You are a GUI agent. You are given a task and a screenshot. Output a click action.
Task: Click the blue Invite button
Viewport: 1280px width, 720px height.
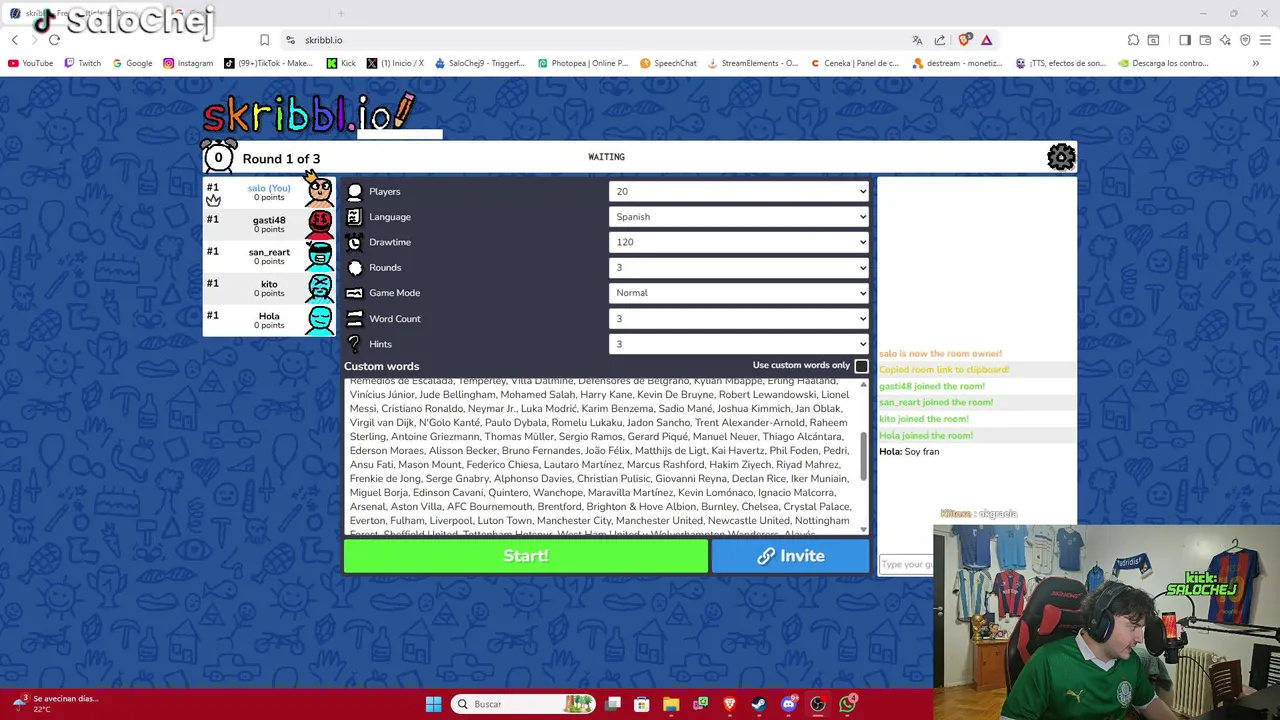coord(790,556)
